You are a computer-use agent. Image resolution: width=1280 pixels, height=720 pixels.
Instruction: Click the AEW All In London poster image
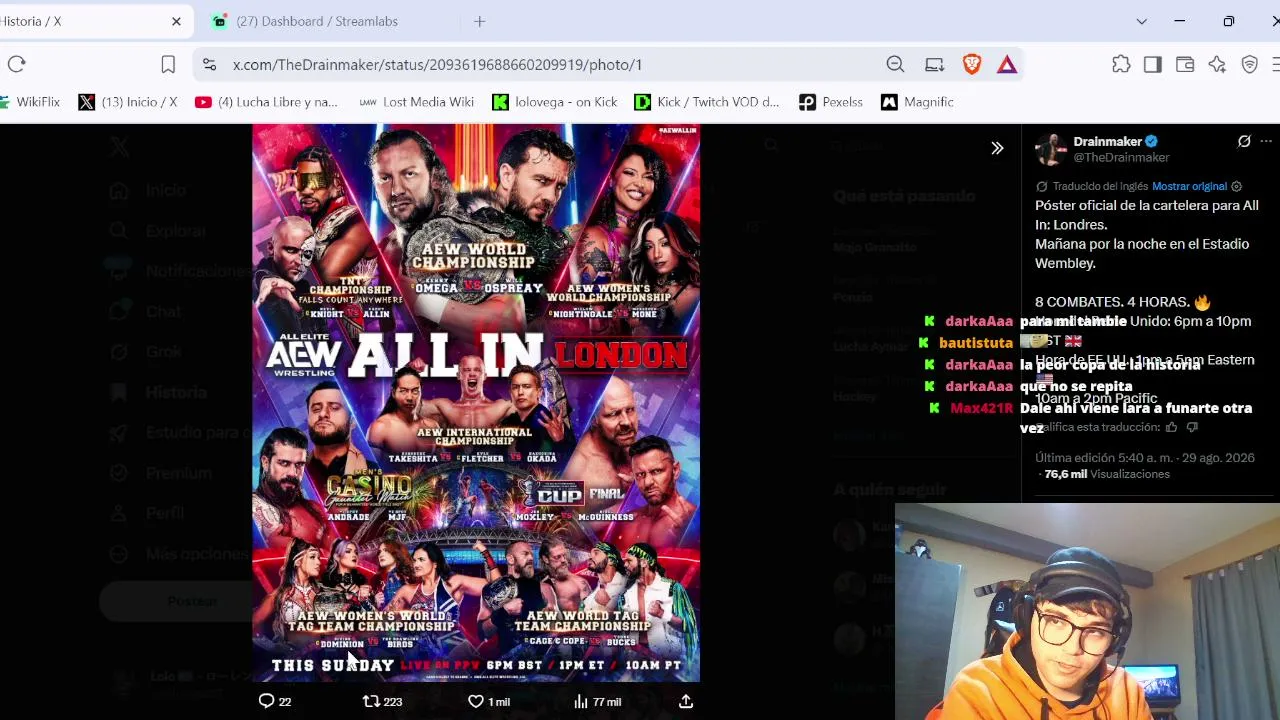pyautogui.click(x=476, y=403)
